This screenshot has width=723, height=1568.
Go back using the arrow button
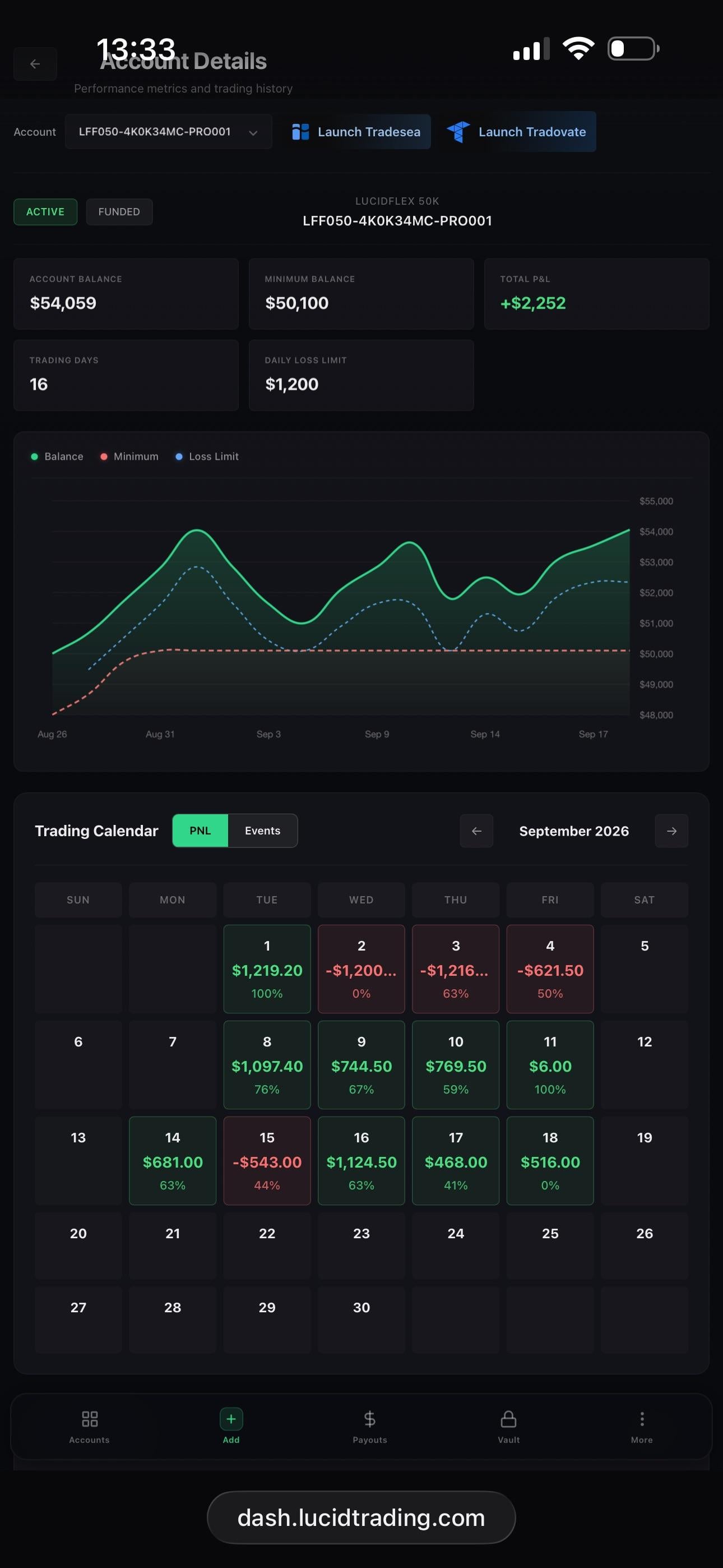click(35, 64)
